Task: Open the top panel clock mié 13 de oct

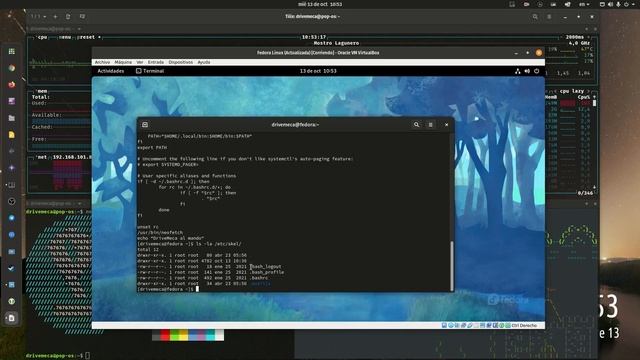Action: coord(320,4)
